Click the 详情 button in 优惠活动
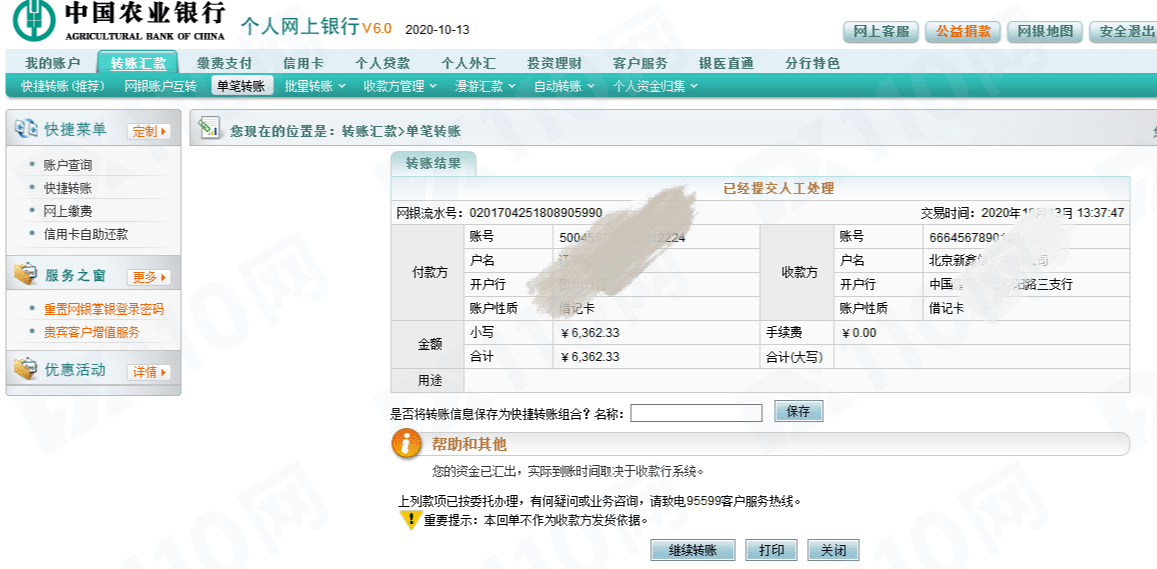 [148, 372]
